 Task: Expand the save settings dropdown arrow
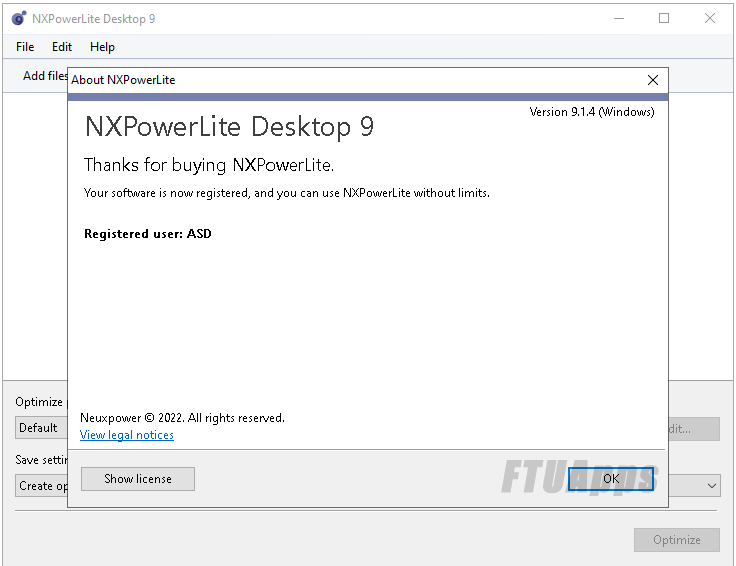[x=712, y=486]
